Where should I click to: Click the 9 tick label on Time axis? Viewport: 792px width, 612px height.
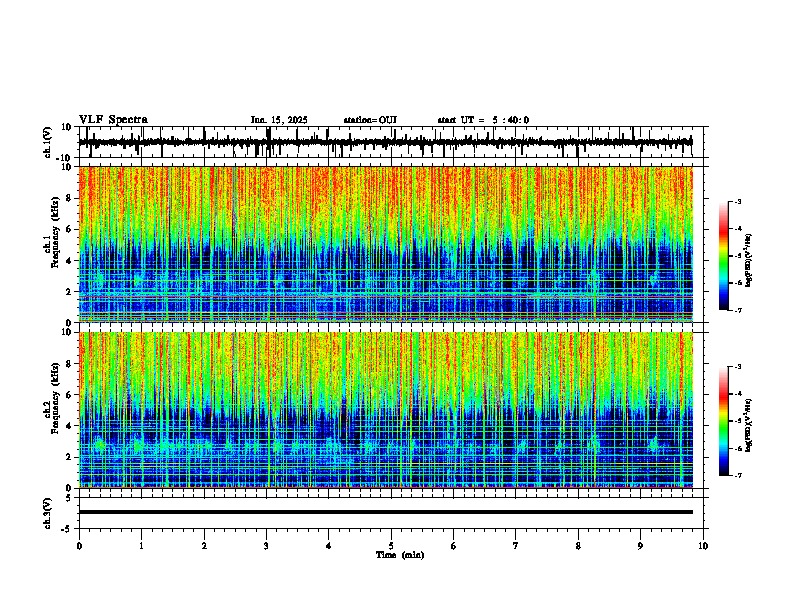click(640, 546)
